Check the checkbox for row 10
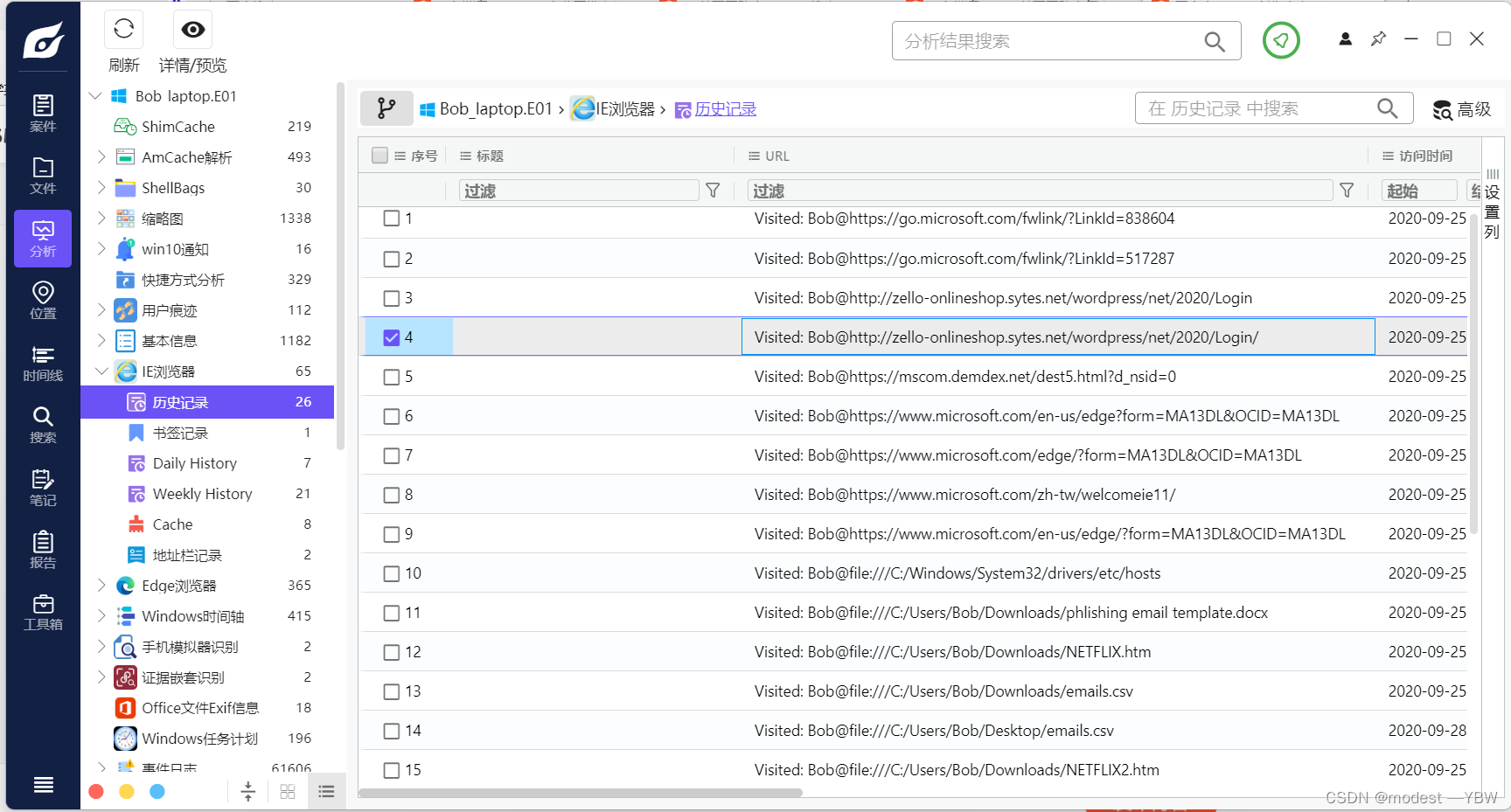Screen dimensions: 1511x812 click(x=392, y=573)
